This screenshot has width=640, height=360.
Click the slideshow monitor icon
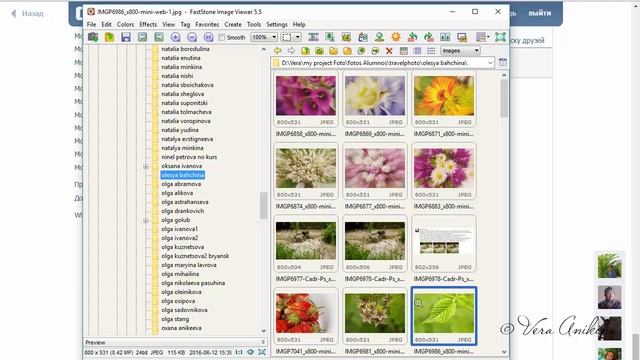(462, 37)
